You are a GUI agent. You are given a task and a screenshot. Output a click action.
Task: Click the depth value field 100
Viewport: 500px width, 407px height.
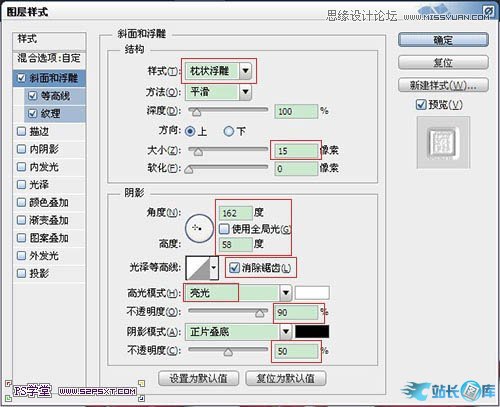(x=296, y=111)
